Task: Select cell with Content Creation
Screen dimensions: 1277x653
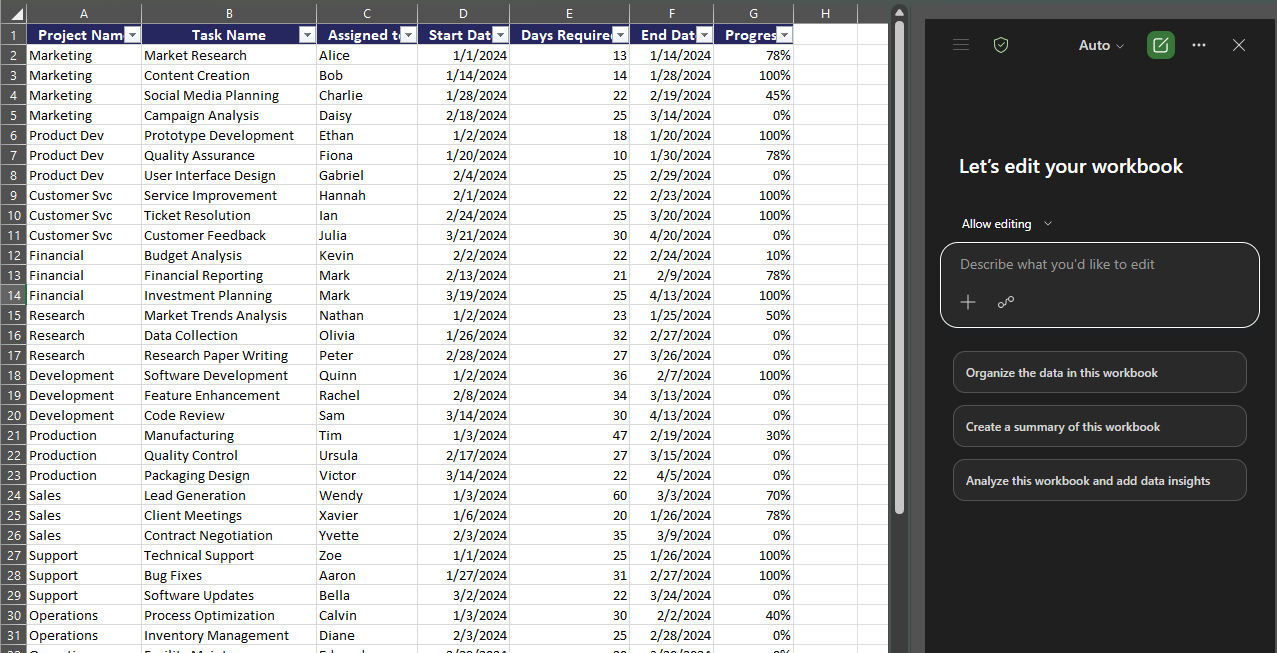Action: pos(229,75)
